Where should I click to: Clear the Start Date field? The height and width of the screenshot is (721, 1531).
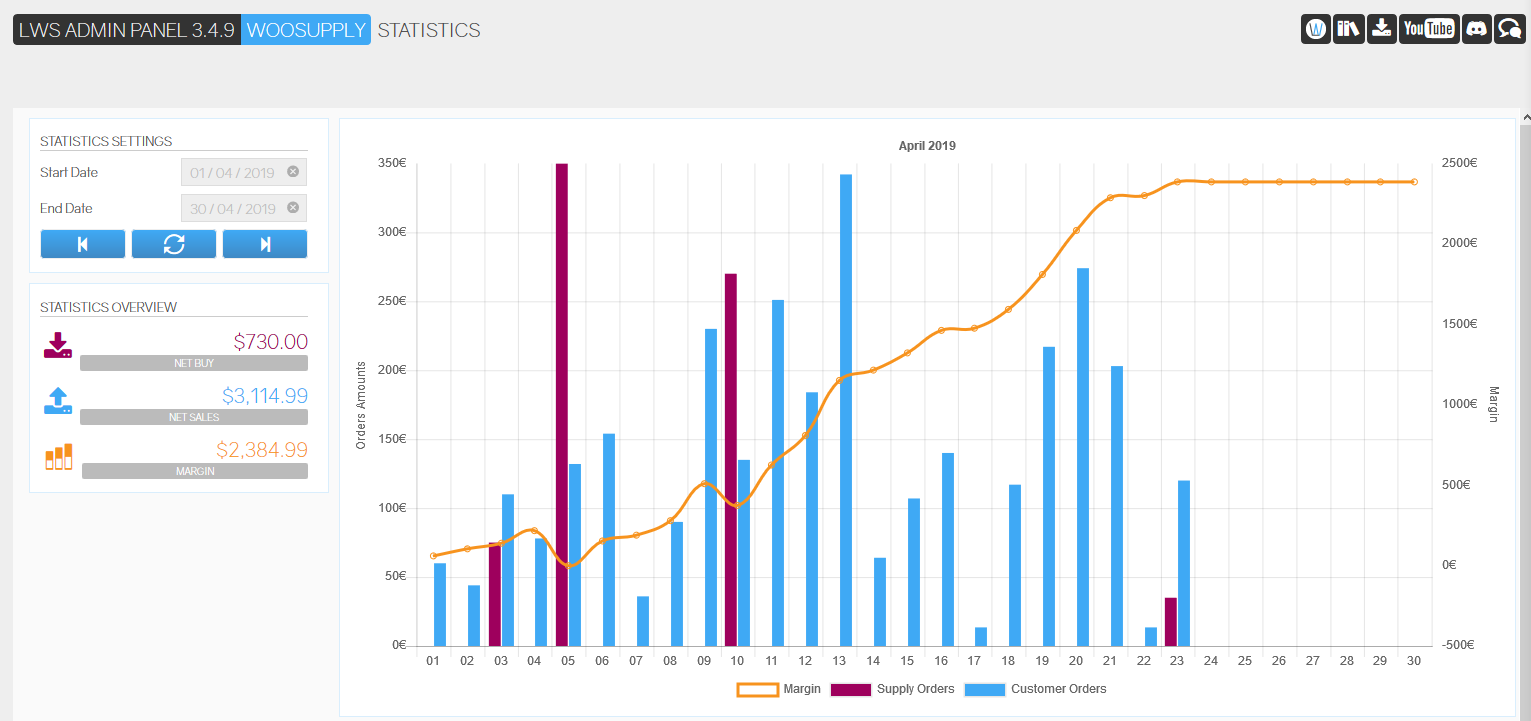pyautogui.click(x=293, y=172)
